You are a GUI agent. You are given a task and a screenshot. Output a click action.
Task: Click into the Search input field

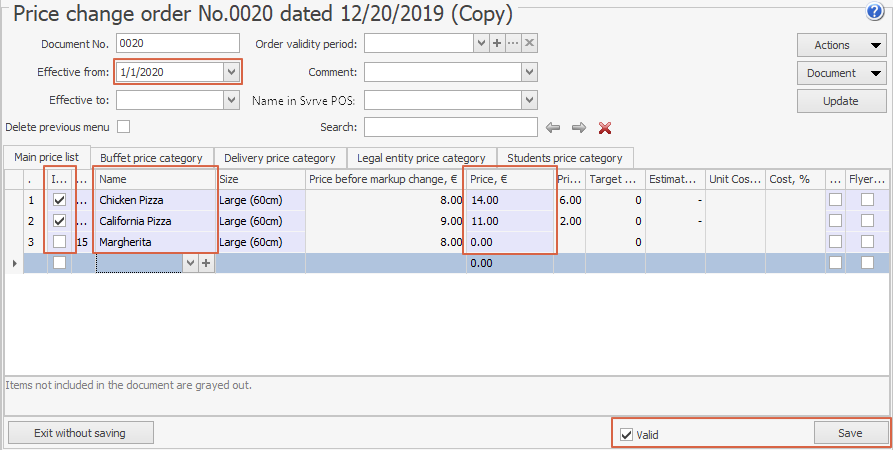click(x=450, y=128)
